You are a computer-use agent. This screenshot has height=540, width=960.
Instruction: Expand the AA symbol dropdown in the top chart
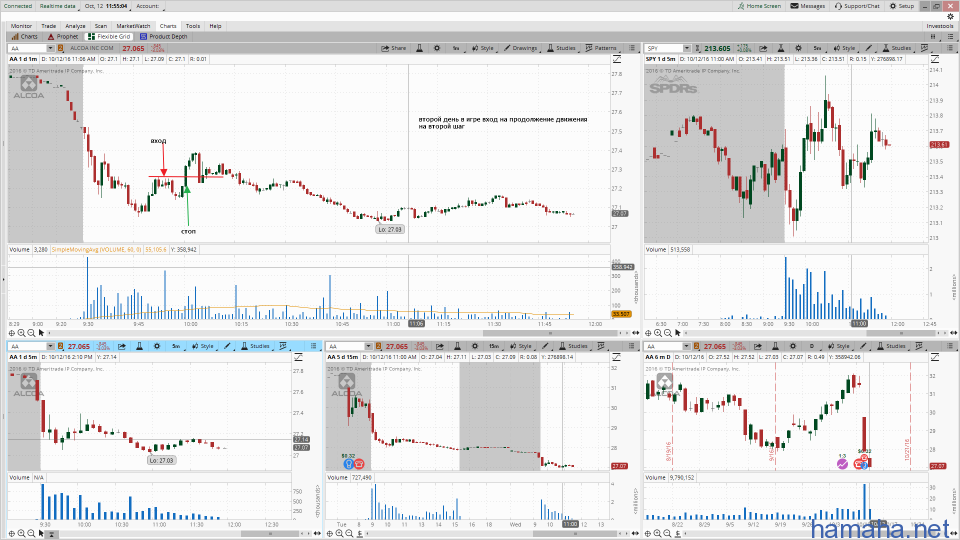pyautogui.click(x=50, y=48)
